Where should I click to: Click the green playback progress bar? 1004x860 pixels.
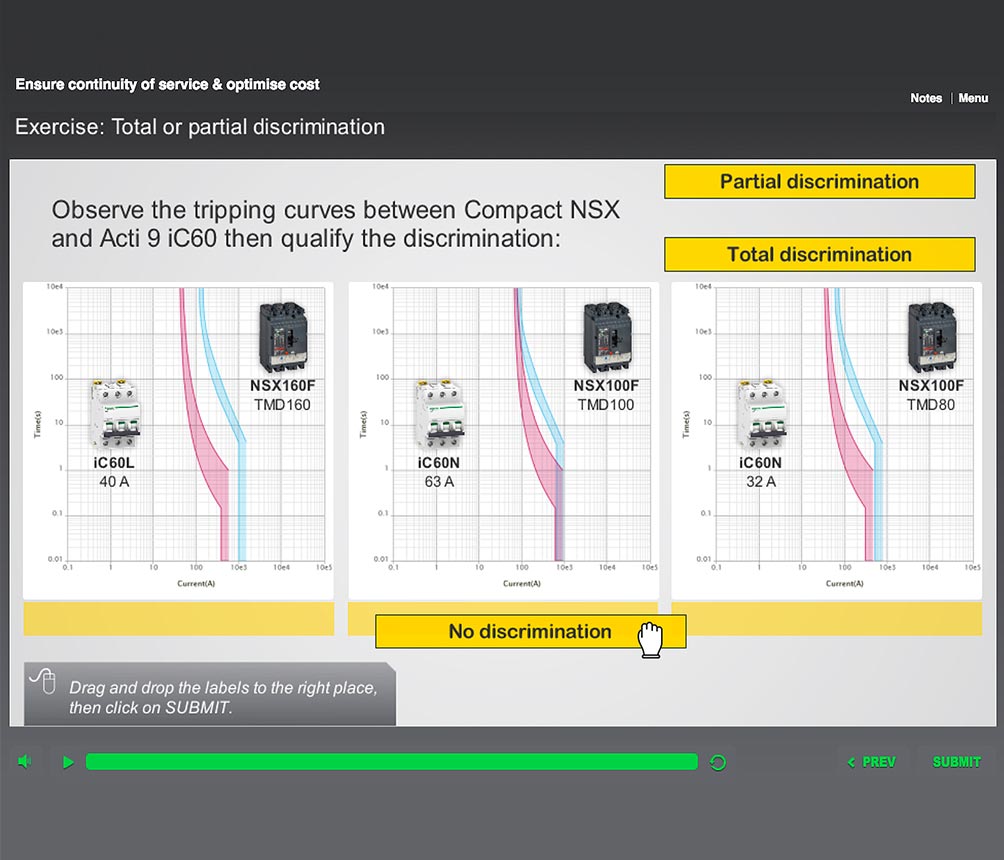392,761
